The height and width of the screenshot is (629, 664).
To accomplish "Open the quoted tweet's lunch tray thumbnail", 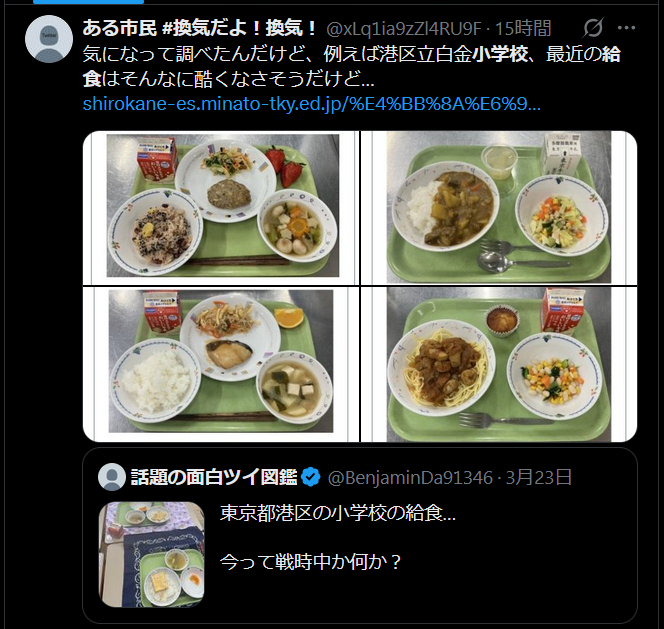I will pos(152,554).
